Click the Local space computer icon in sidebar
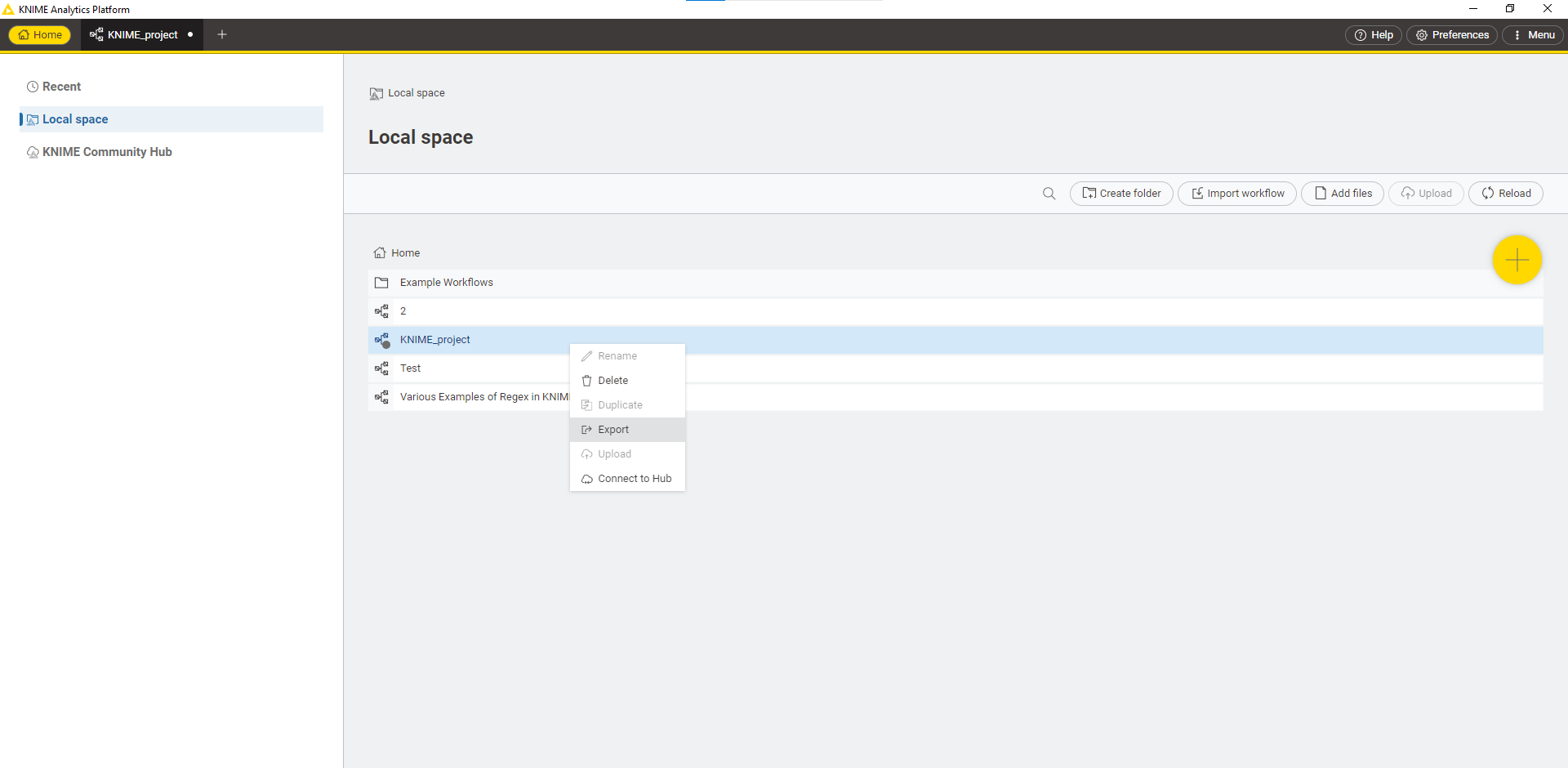This screenshot has width=1568, height=768. pos(33,119)
